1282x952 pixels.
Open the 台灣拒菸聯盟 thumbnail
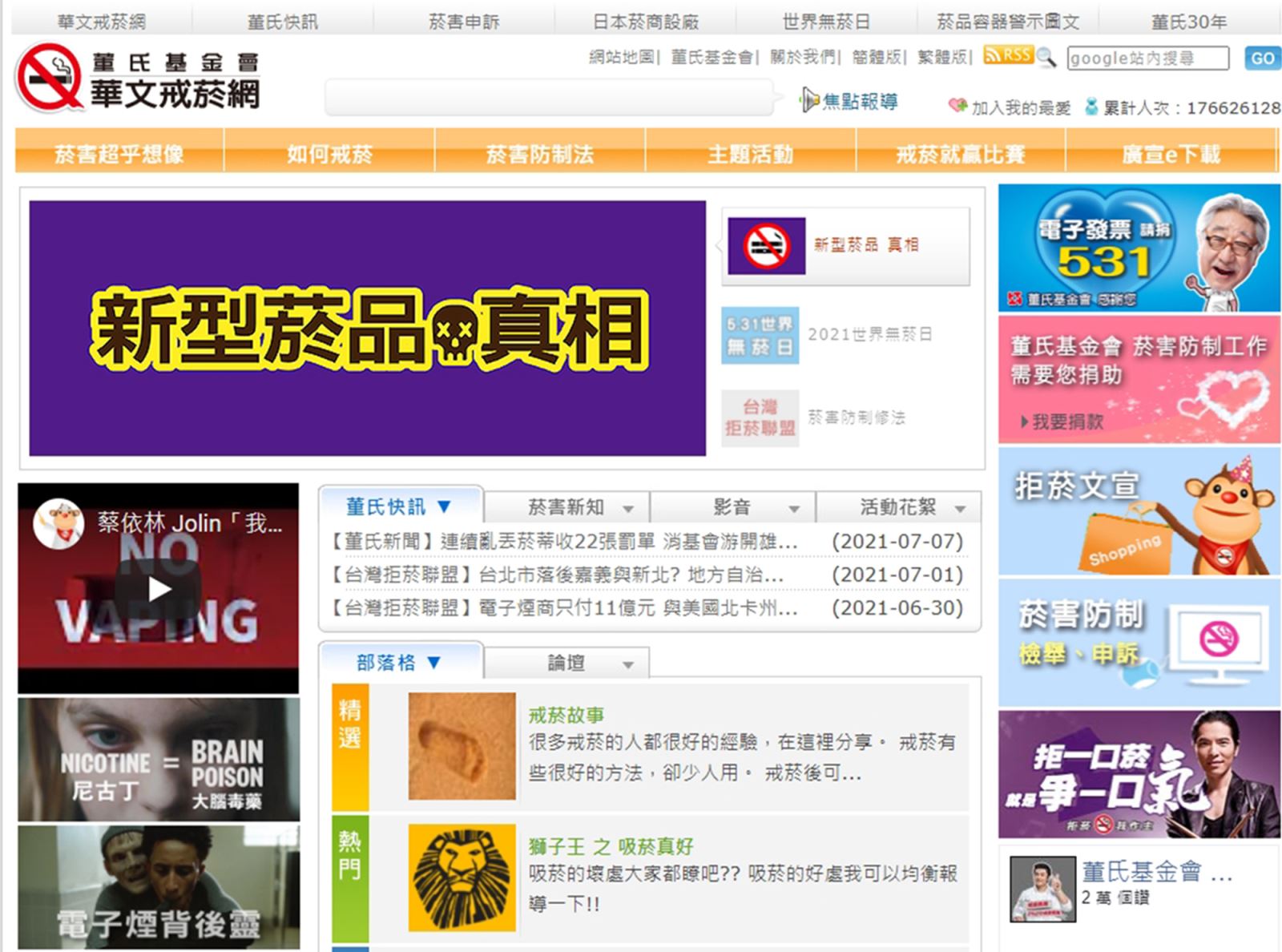760,418
